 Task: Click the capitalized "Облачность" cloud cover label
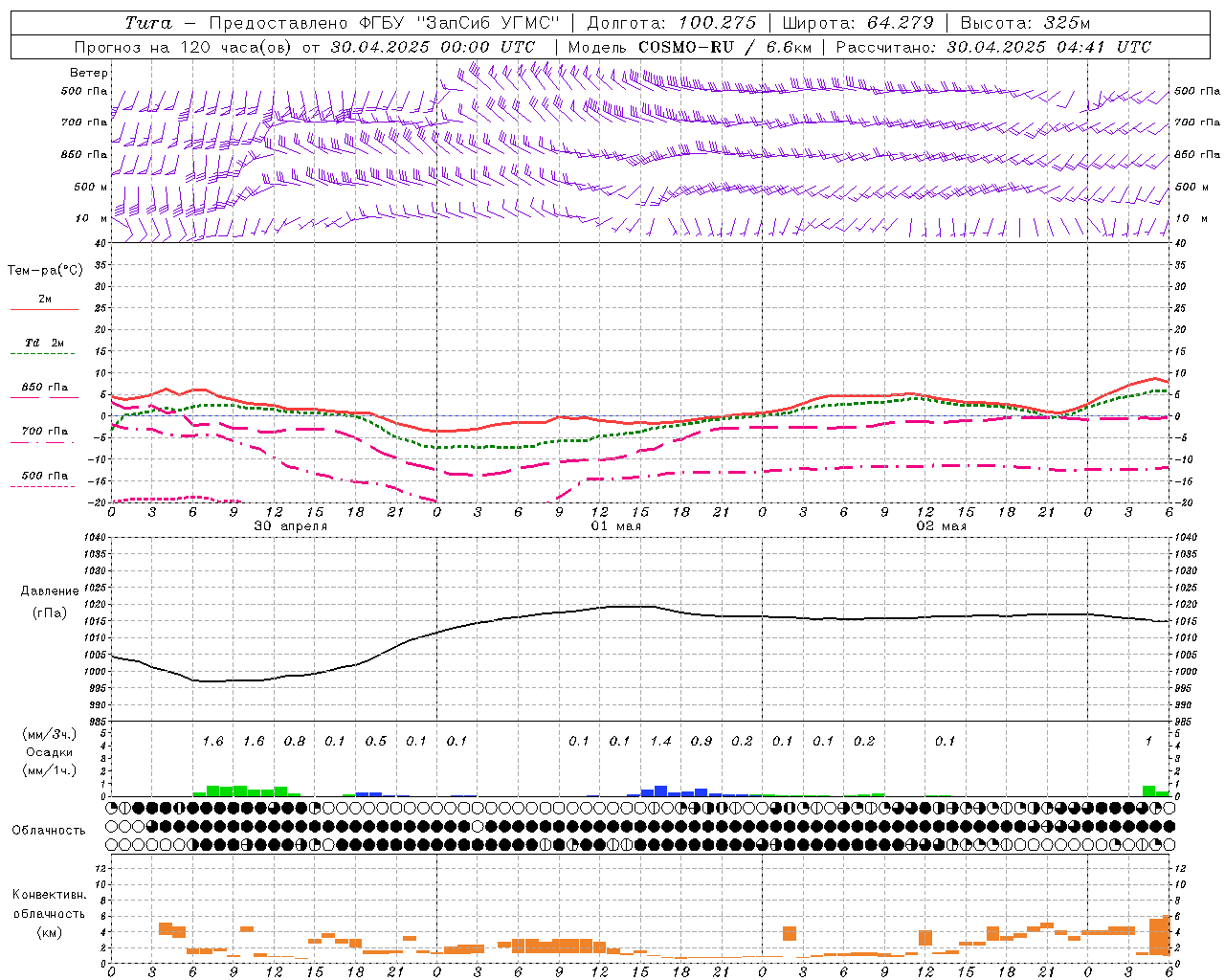[49, 830]
